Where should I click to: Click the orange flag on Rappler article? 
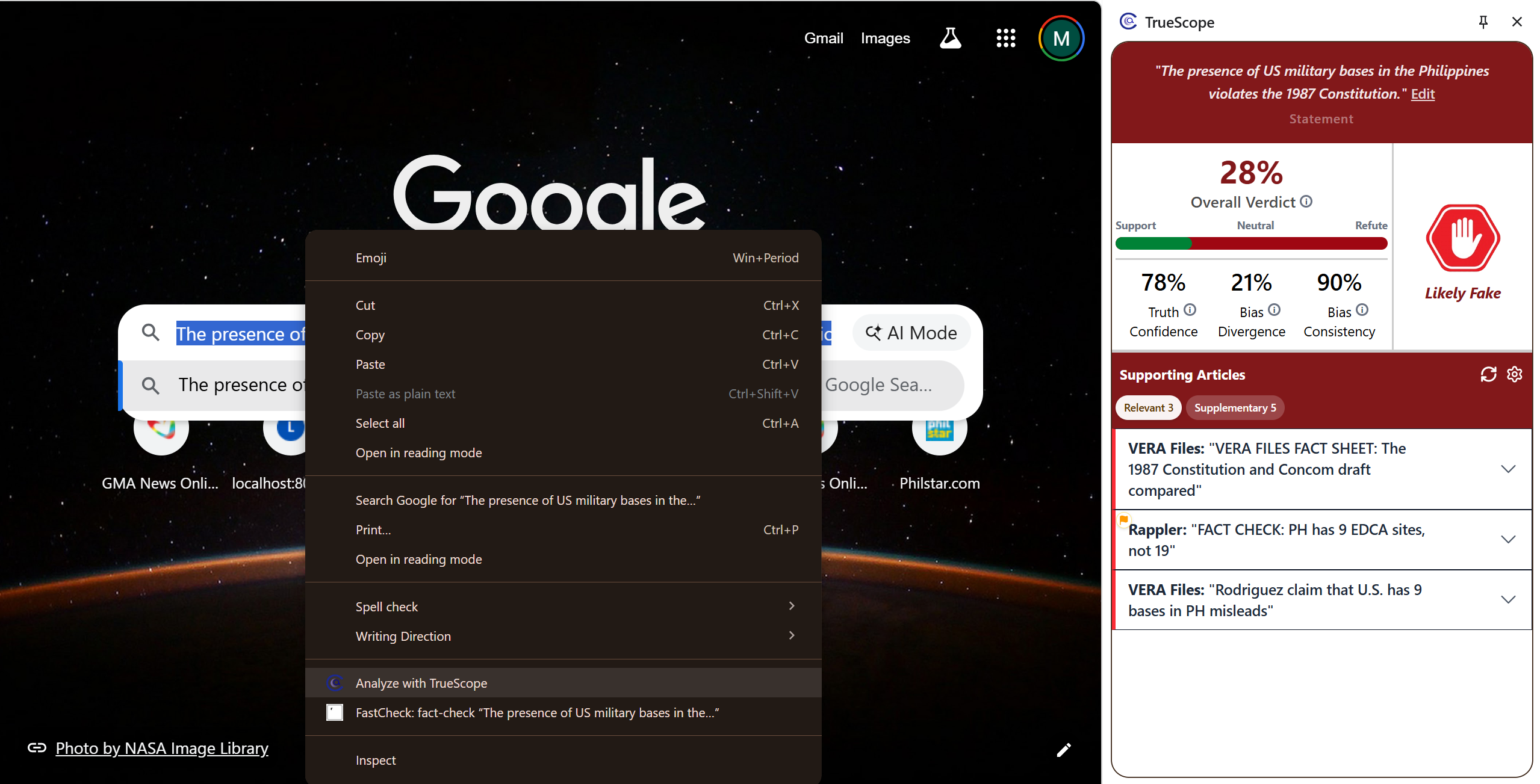coord(1123,519)
